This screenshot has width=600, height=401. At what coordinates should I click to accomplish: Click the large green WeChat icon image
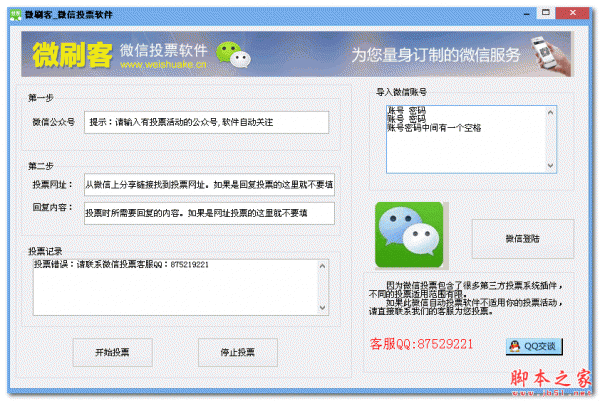click(x=409, y=235)
